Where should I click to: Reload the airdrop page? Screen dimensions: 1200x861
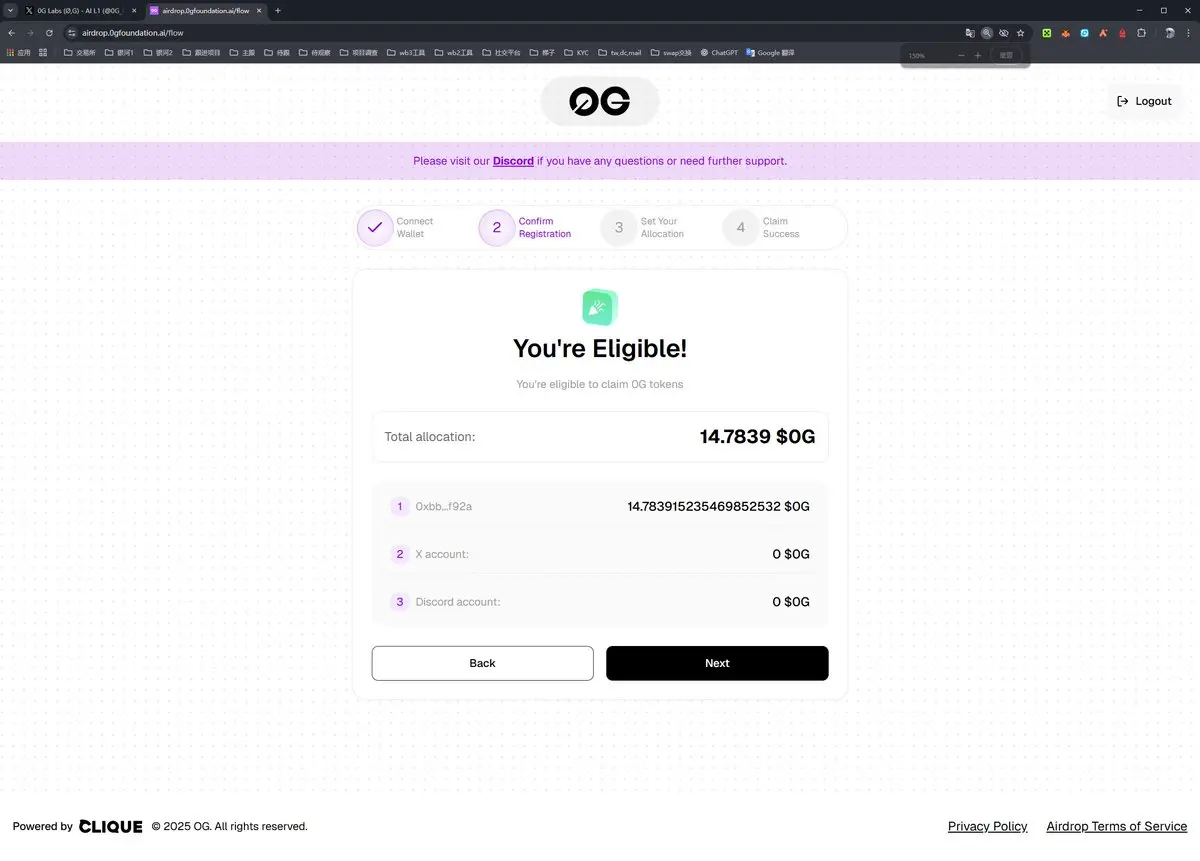tap(49, 33)
